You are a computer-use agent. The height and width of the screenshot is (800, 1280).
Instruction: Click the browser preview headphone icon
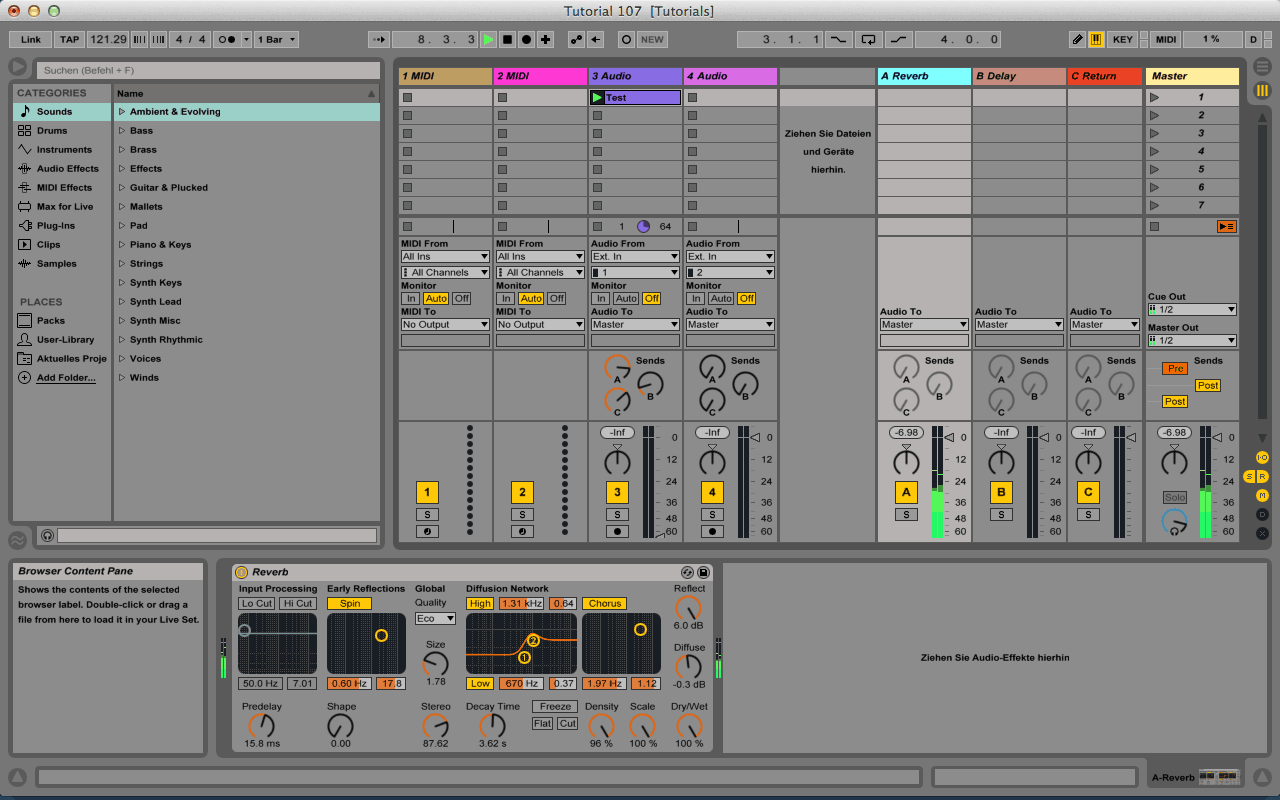point(47,536)
